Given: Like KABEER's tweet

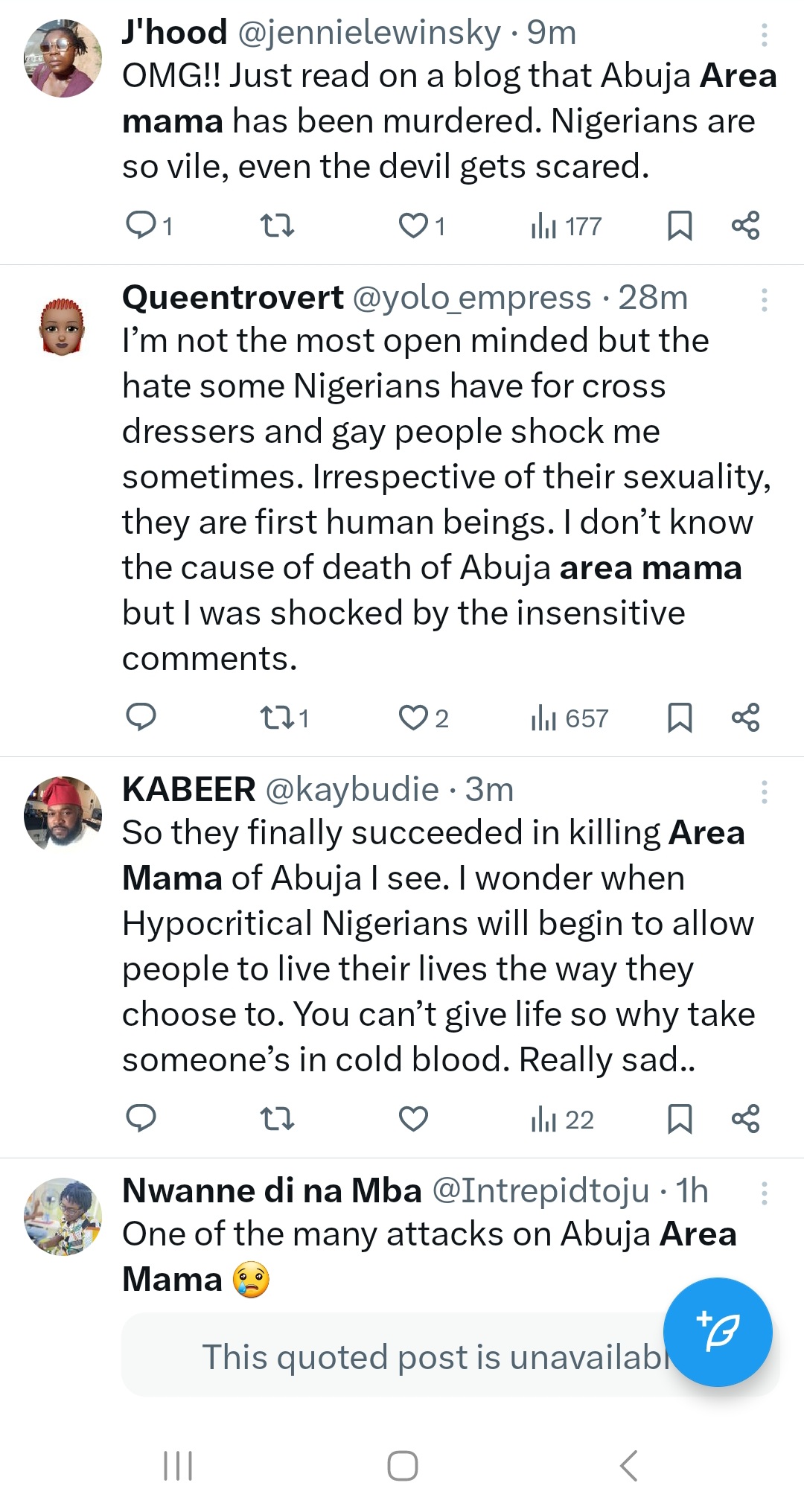Looking at the screenshot, I should [414, 1119].
